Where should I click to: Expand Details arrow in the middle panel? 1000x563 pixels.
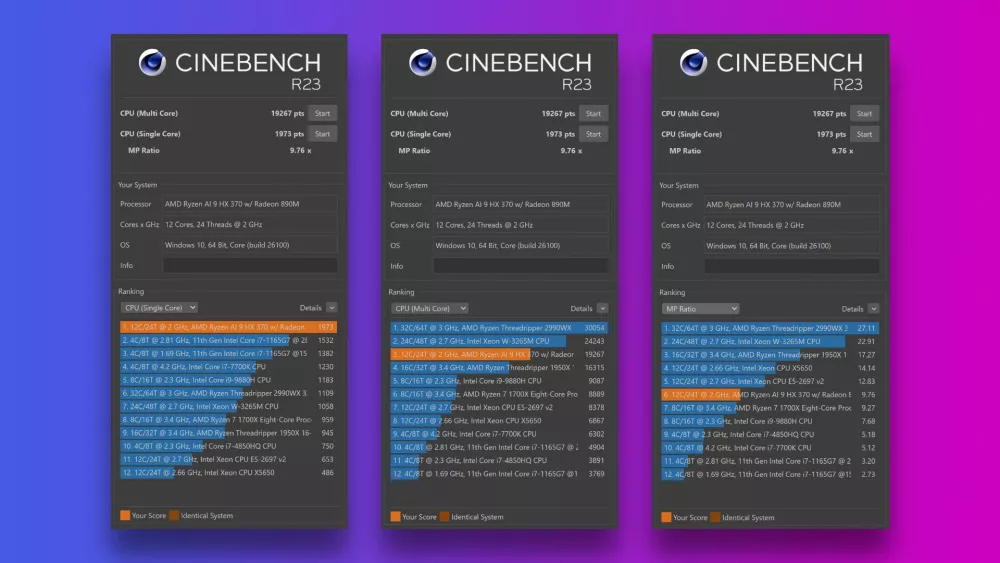pos(602,308)
